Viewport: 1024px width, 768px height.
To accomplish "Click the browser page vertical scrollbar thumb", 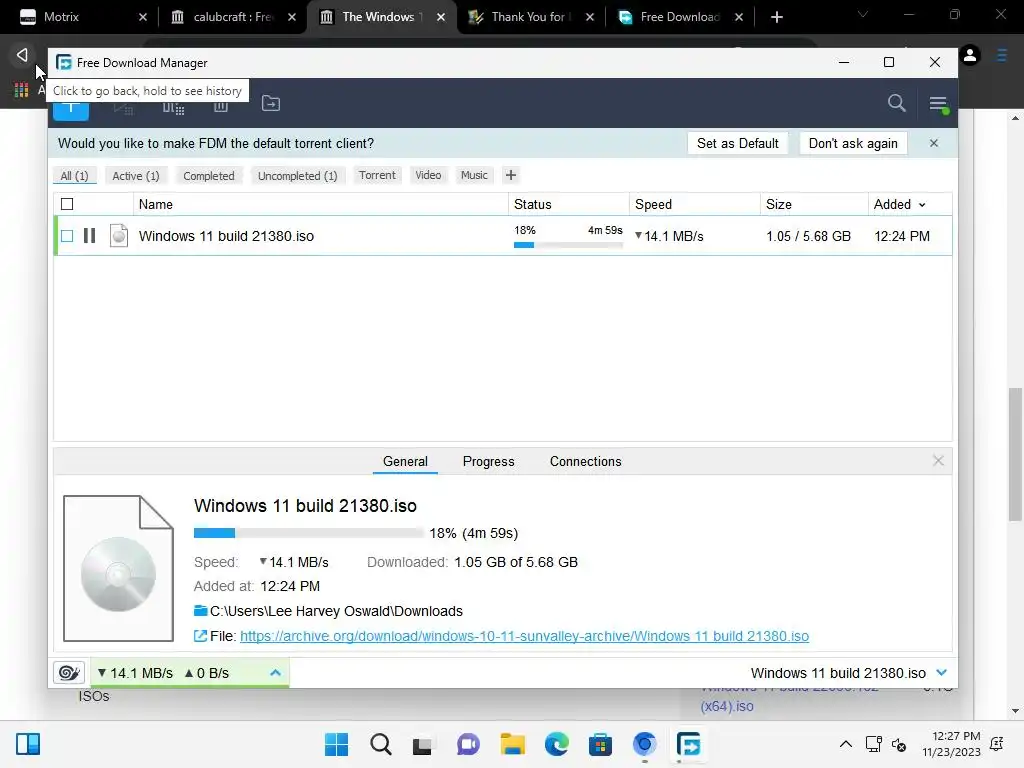I will [1015, 454].
